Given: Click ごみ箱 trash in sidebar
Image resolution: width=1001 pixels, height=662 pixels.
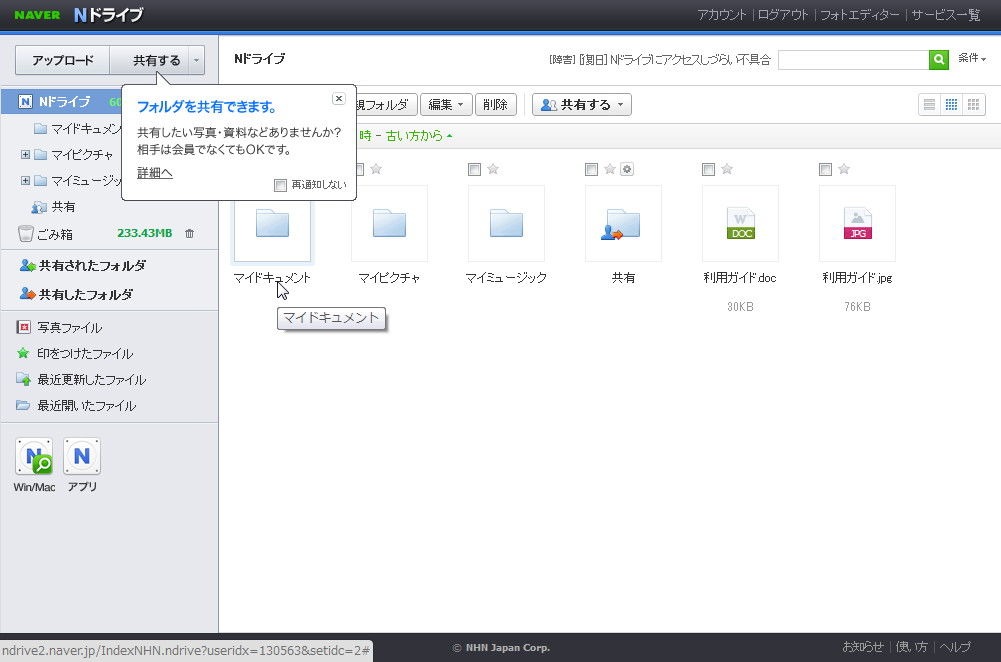Looking at the screenshot, I should tap(54, 234).
